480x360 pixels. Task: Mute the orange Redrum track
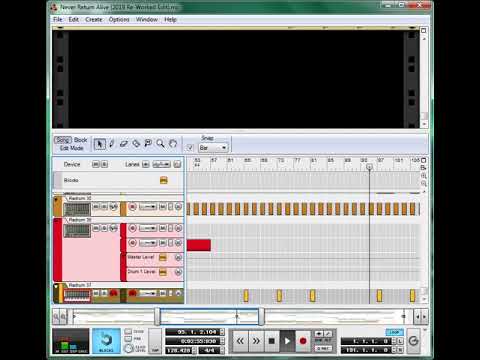(x=96, y=207)
